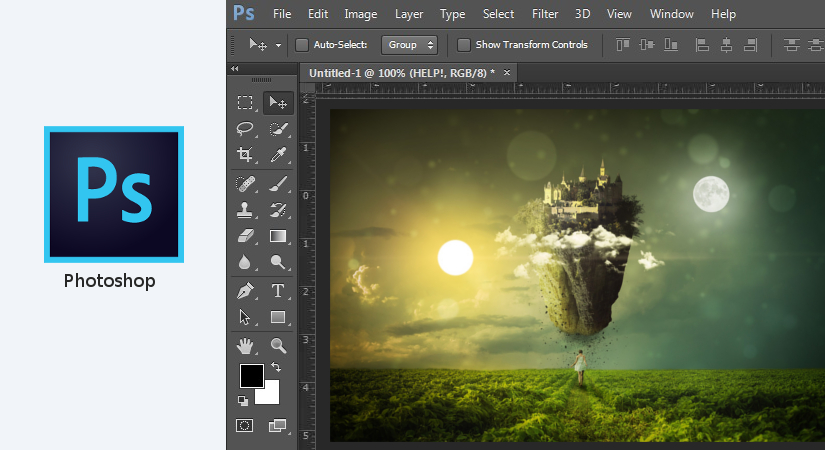Enable the Auto-Select checkbox

[x=302, y=45]
